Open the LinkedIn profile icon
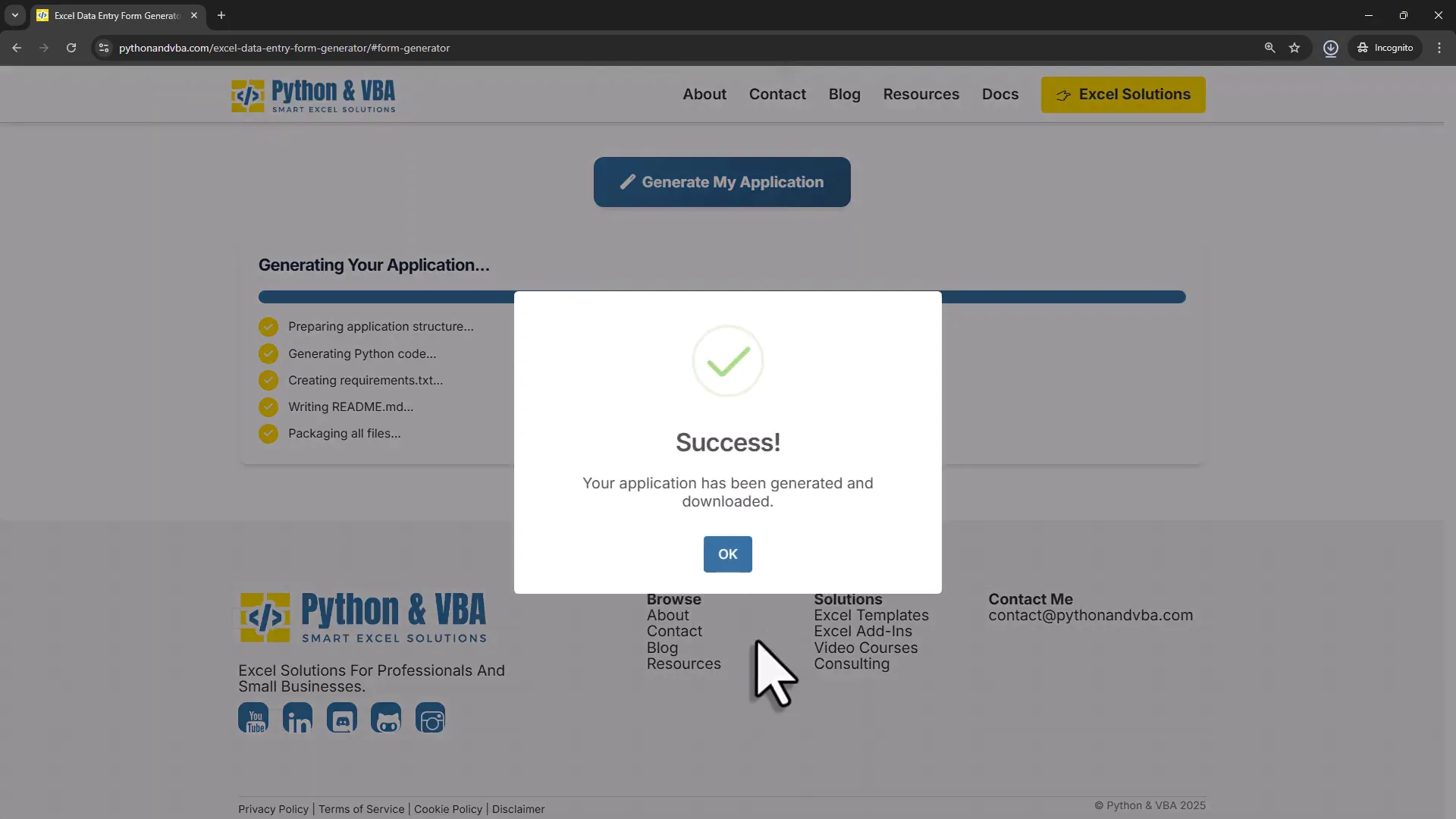The width and height of the screenshot is (1456, 819). 297,717
